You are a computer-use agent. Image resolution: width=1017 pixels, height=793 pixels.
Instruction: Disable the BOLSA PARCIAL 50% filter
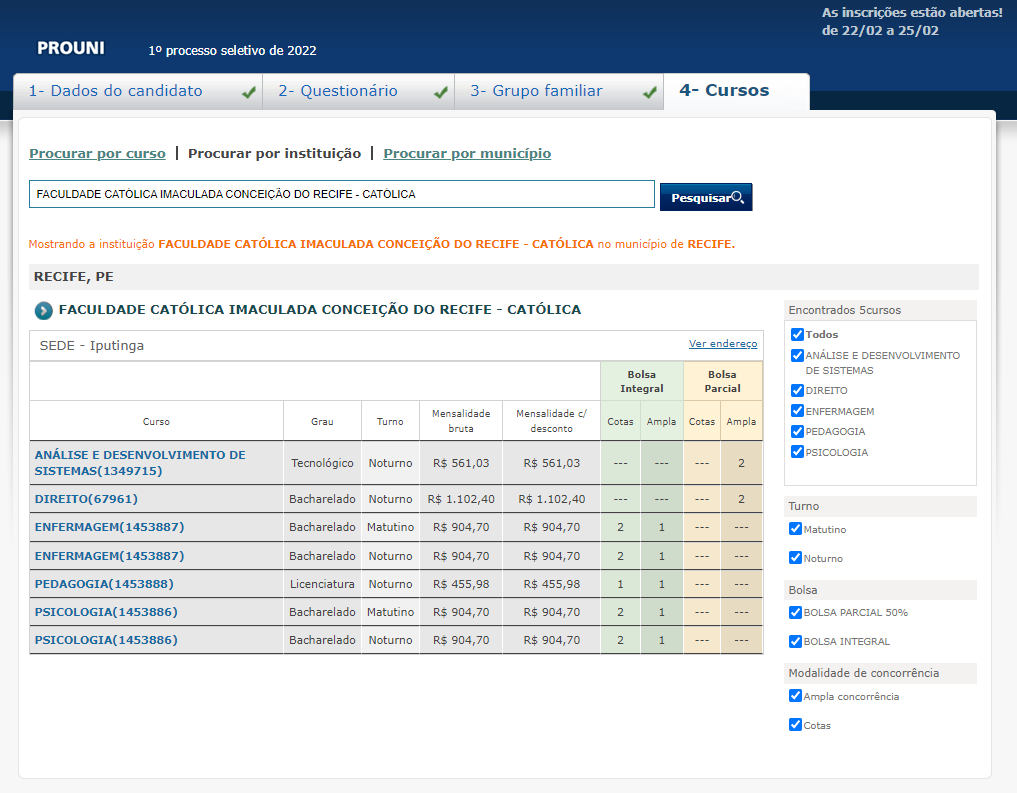pyautogui.click(x=795, y=612)
